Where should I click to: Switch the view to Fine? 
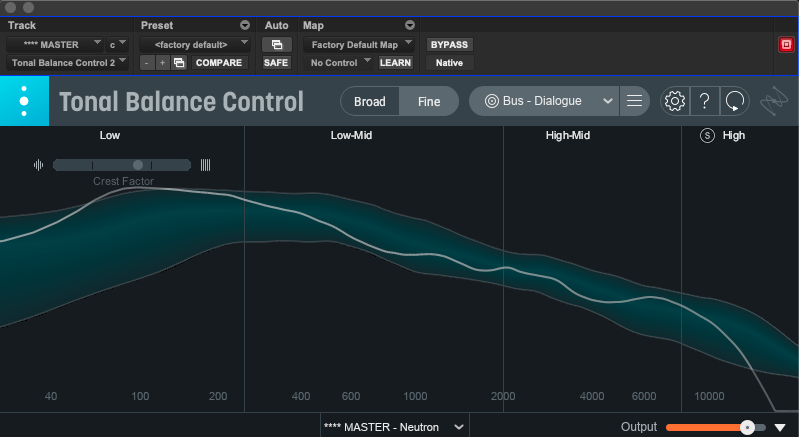point(429,101)
